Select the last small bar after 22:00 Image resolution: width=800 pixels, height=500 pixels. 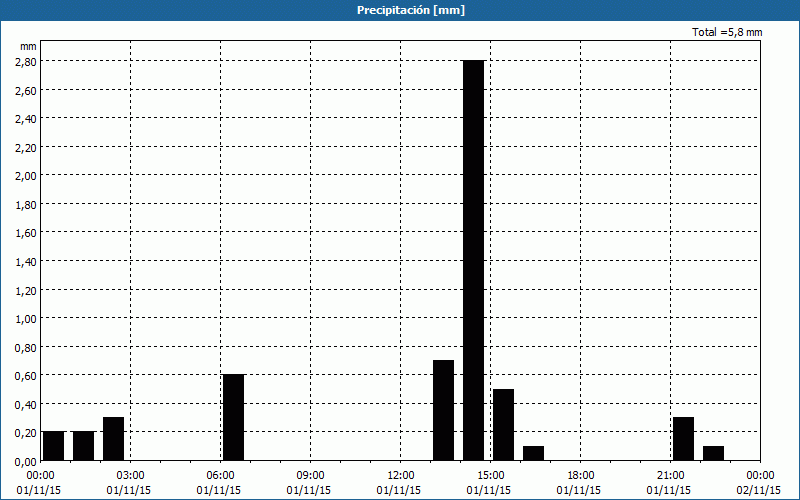713,453
